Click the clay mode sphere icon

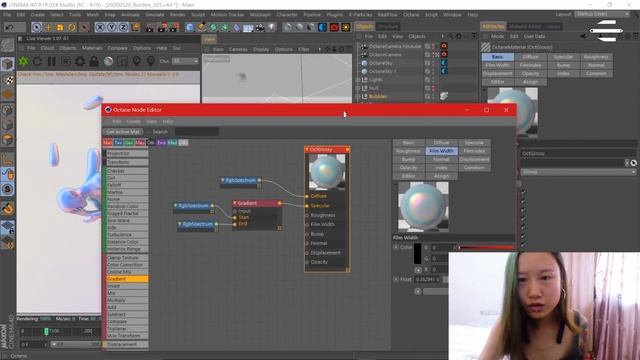(108, 62)
